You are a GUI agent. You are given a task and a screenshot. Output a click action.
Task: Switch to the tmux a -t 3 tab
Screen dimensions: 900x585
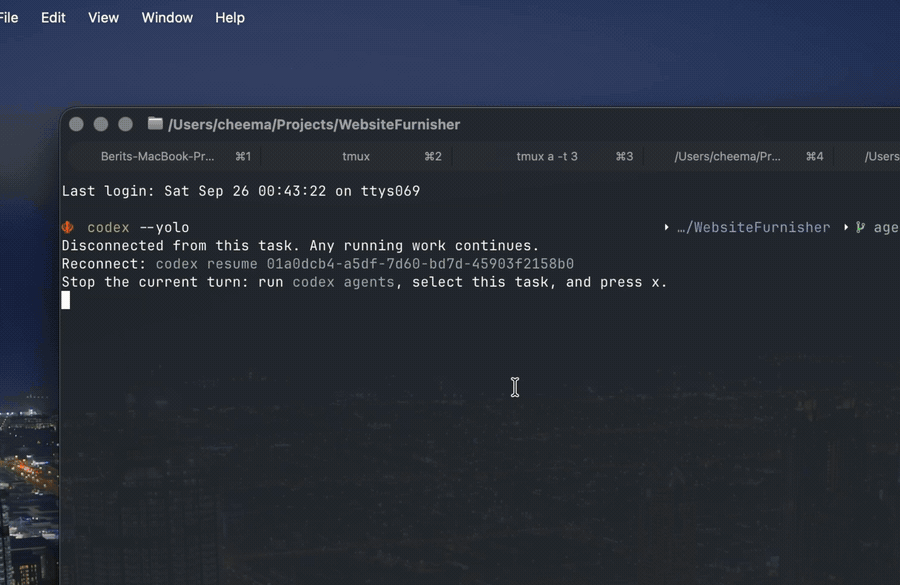pyautogui.click(x=547, y=156)
